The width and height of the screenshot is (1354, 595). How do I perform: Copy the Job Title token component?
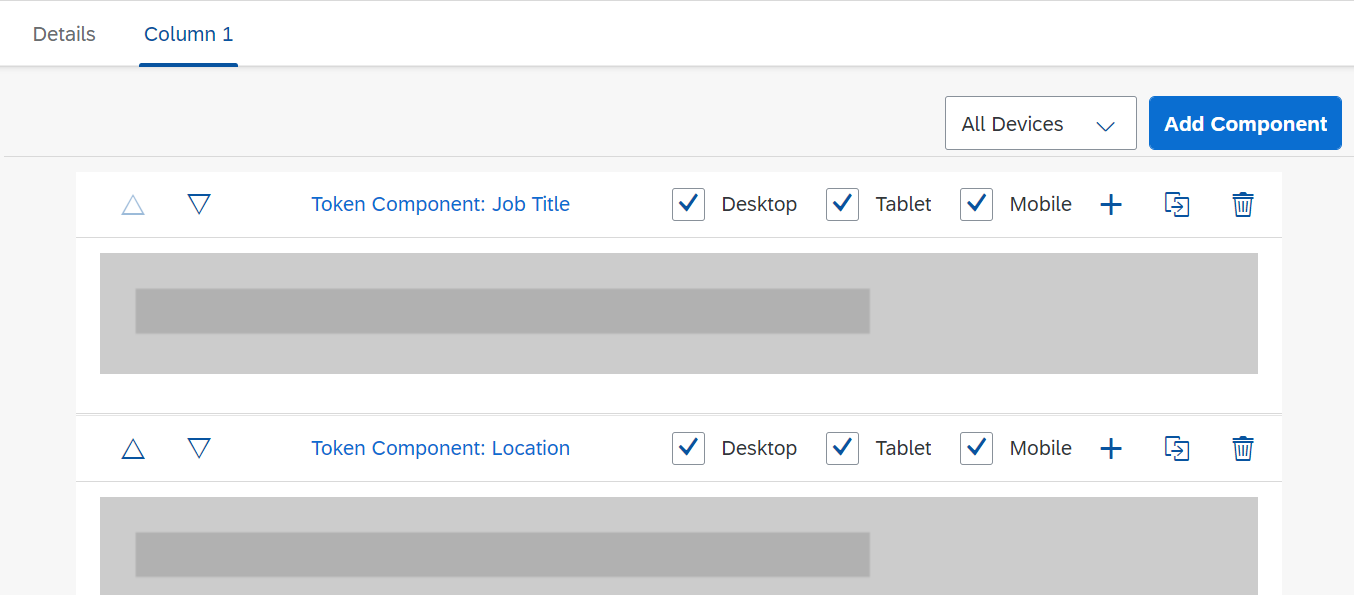tap(1177, 205)
